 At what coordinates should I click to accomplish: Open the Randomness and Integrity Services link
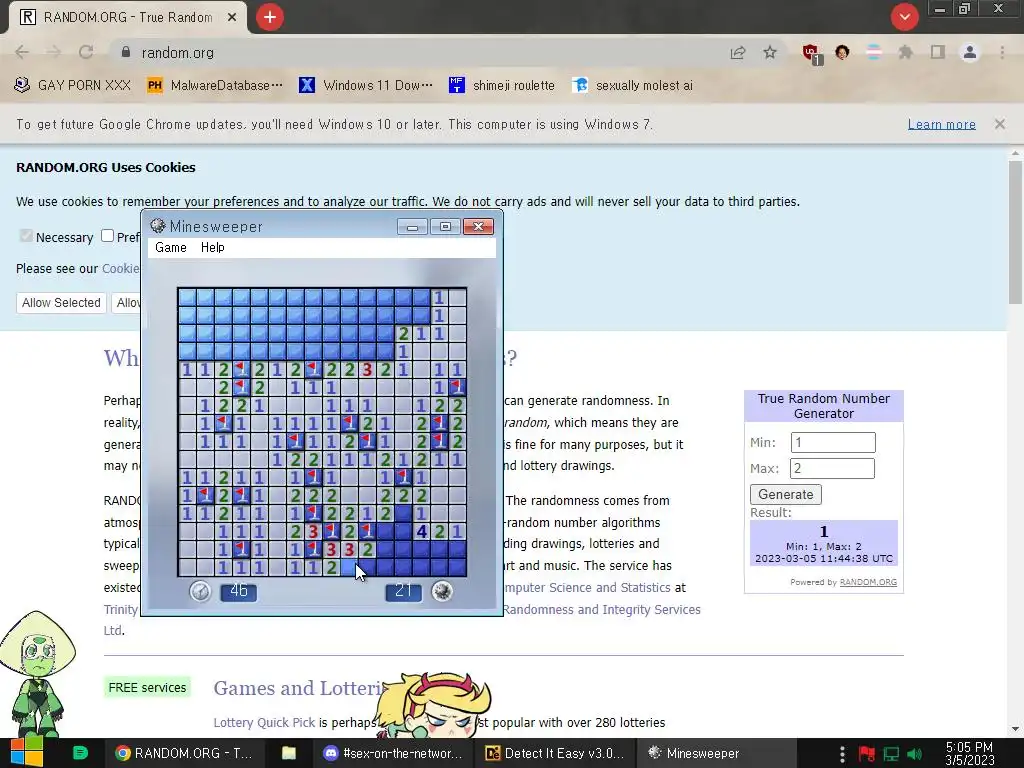(x=601, y=609)
